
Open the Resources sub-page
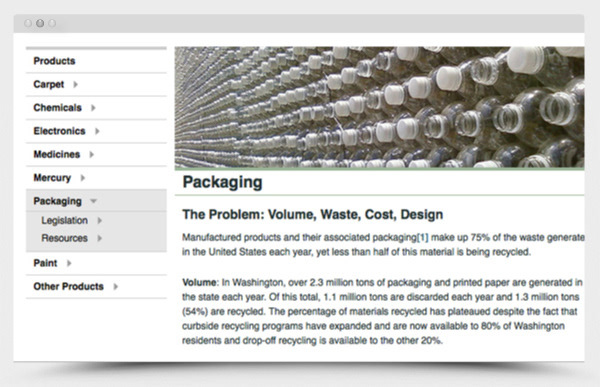[x=65, y=238]
